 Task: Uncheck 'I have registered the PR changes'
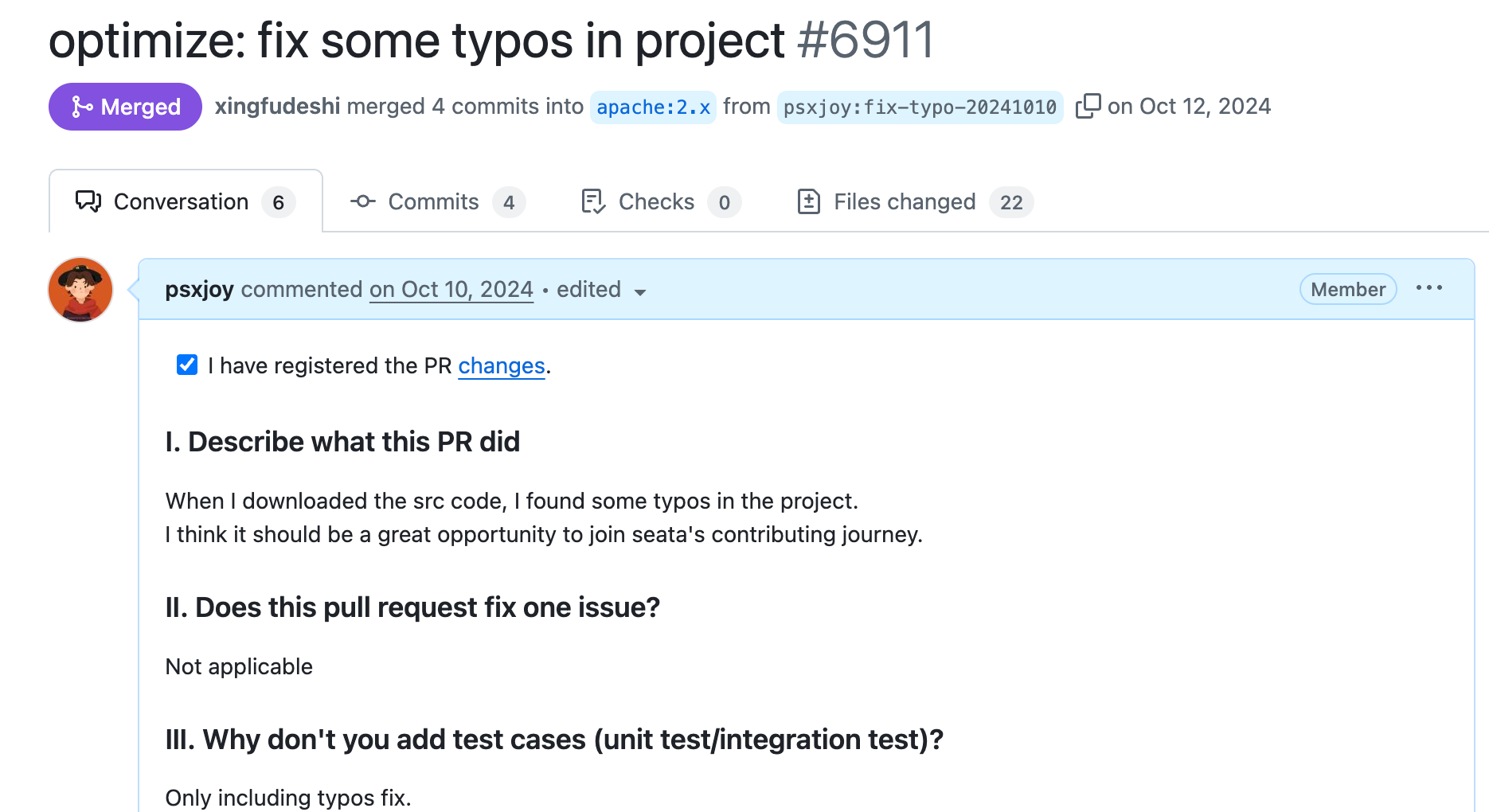tap(186, 365)
